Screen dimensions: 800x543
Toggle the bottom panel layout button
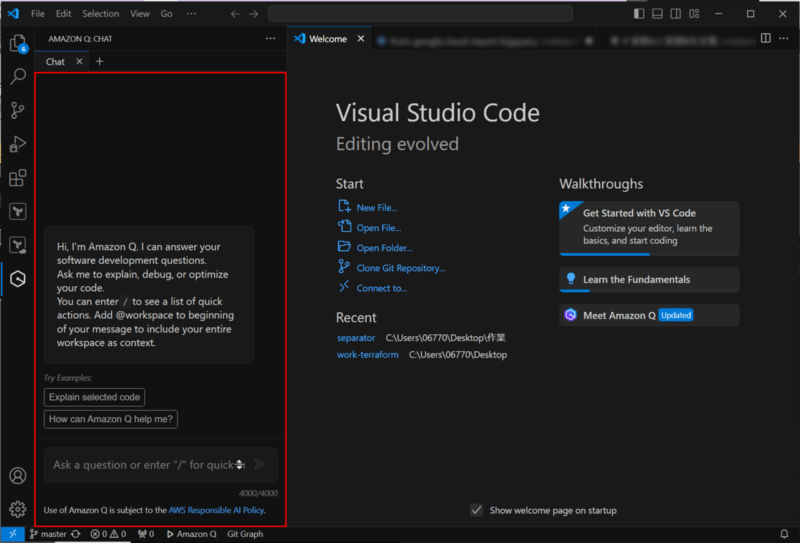coord(658,14)
